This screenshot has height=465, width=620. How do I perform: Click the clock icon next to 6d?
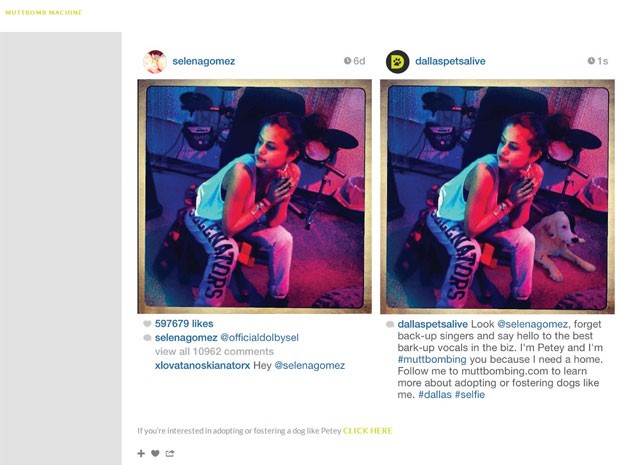(348, 60)
